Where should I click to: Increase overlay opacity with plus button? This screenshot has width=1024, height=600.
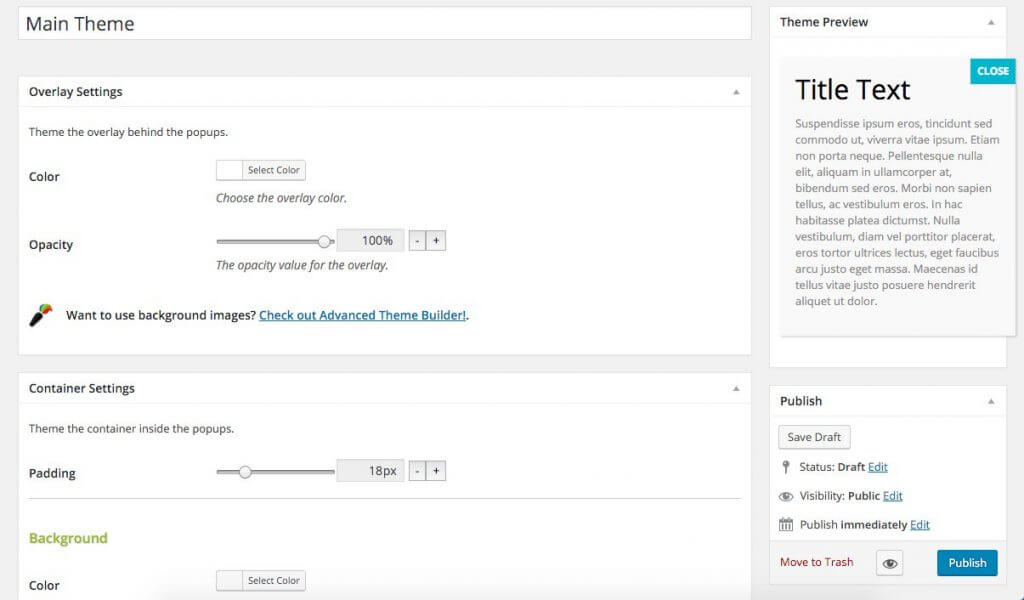[x=436, y=241]
